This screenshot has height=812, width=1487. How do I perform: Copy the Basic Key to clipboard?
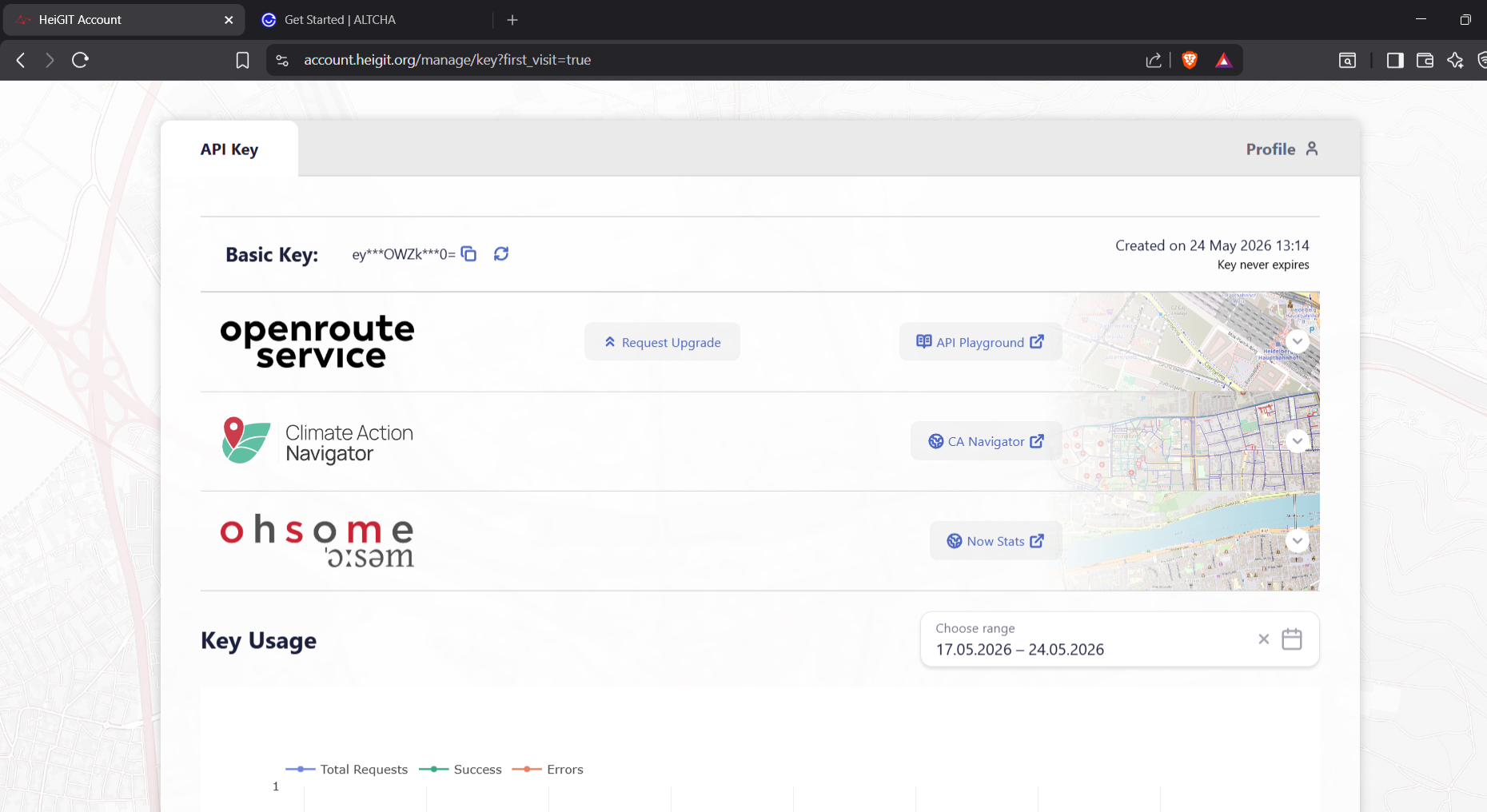pyautogui.click(x=468, y=253)
